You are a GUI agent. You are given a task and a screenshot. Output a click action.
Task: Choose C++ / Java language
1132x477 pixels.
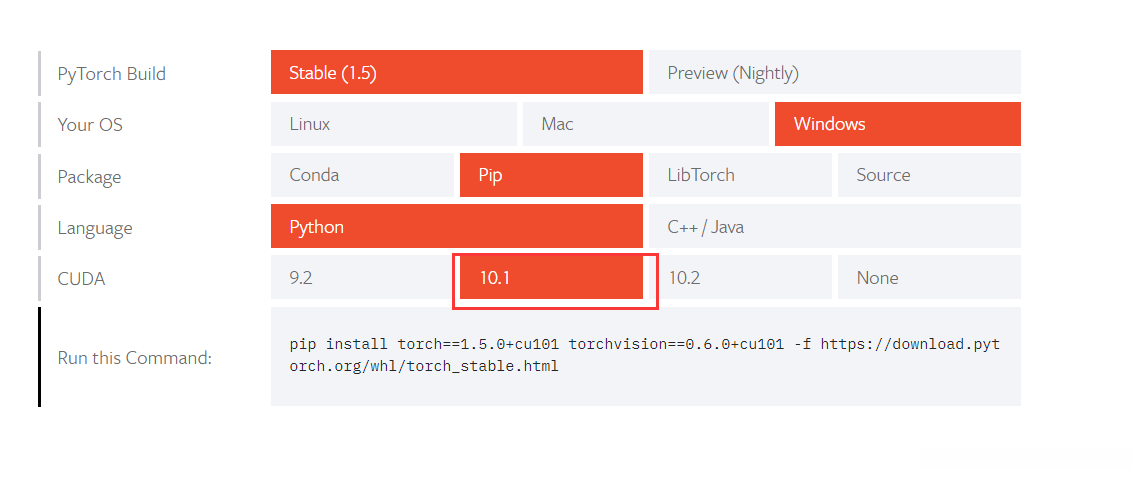[x=834, y=227]
